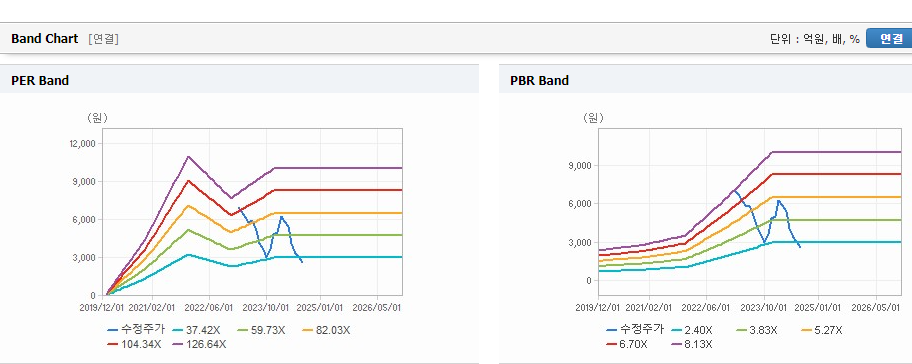912x364 pixels.
Task: Toggle 8.13X series in PBR Band legend
Action: pyautogui.click(x=692, y=344)
